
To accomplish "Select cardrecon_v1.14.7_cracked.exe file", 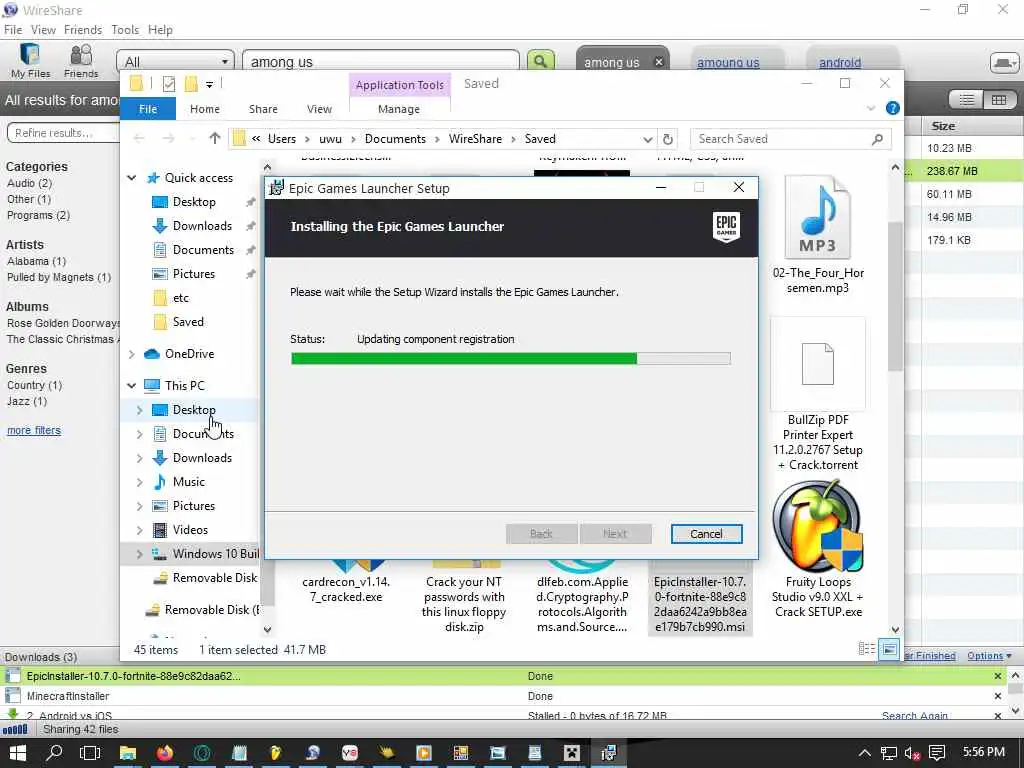I will coord(346,583).
